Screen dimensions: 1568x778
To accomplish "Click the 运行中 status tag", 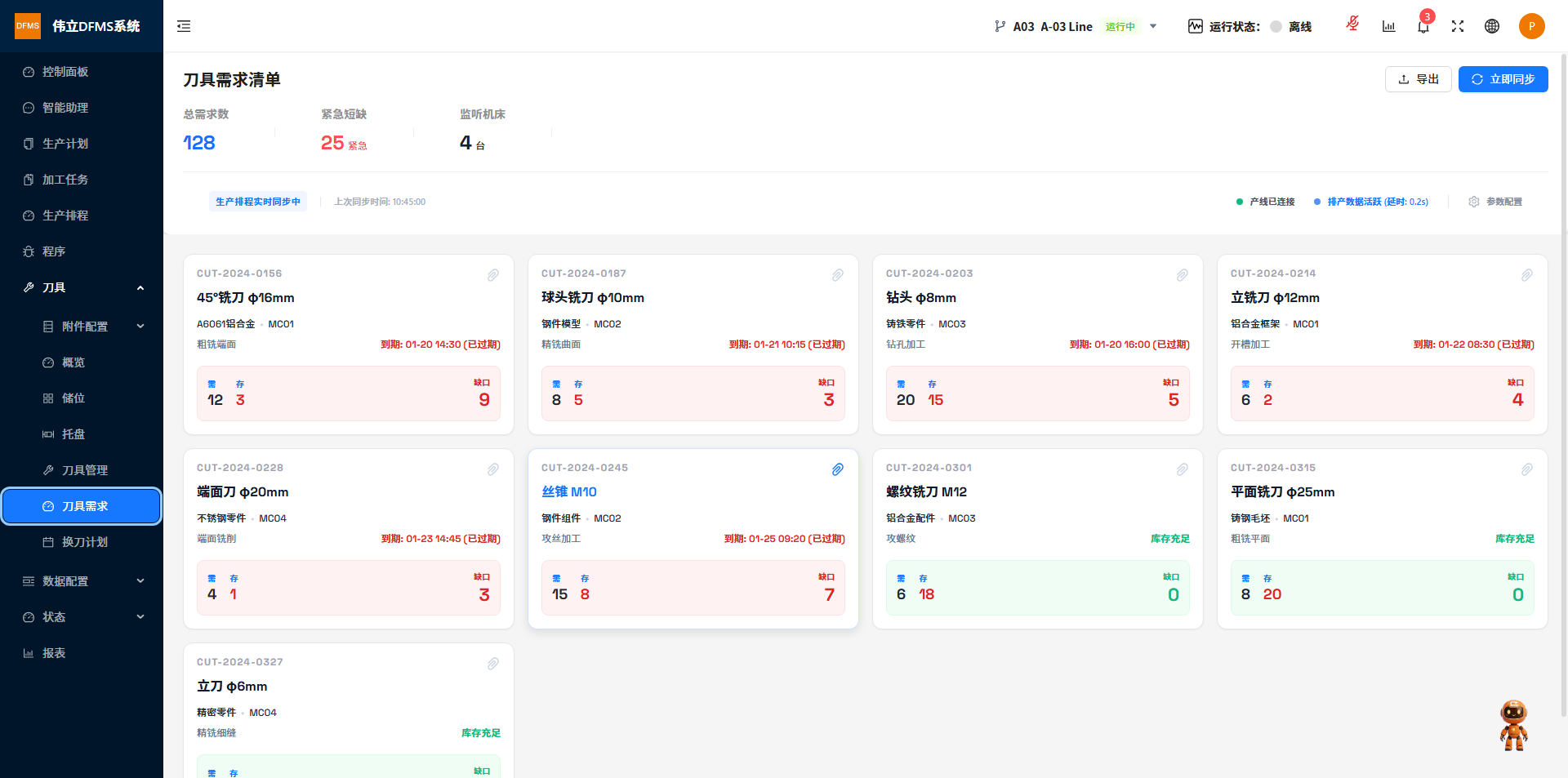I will click(x=1120, y=27).
